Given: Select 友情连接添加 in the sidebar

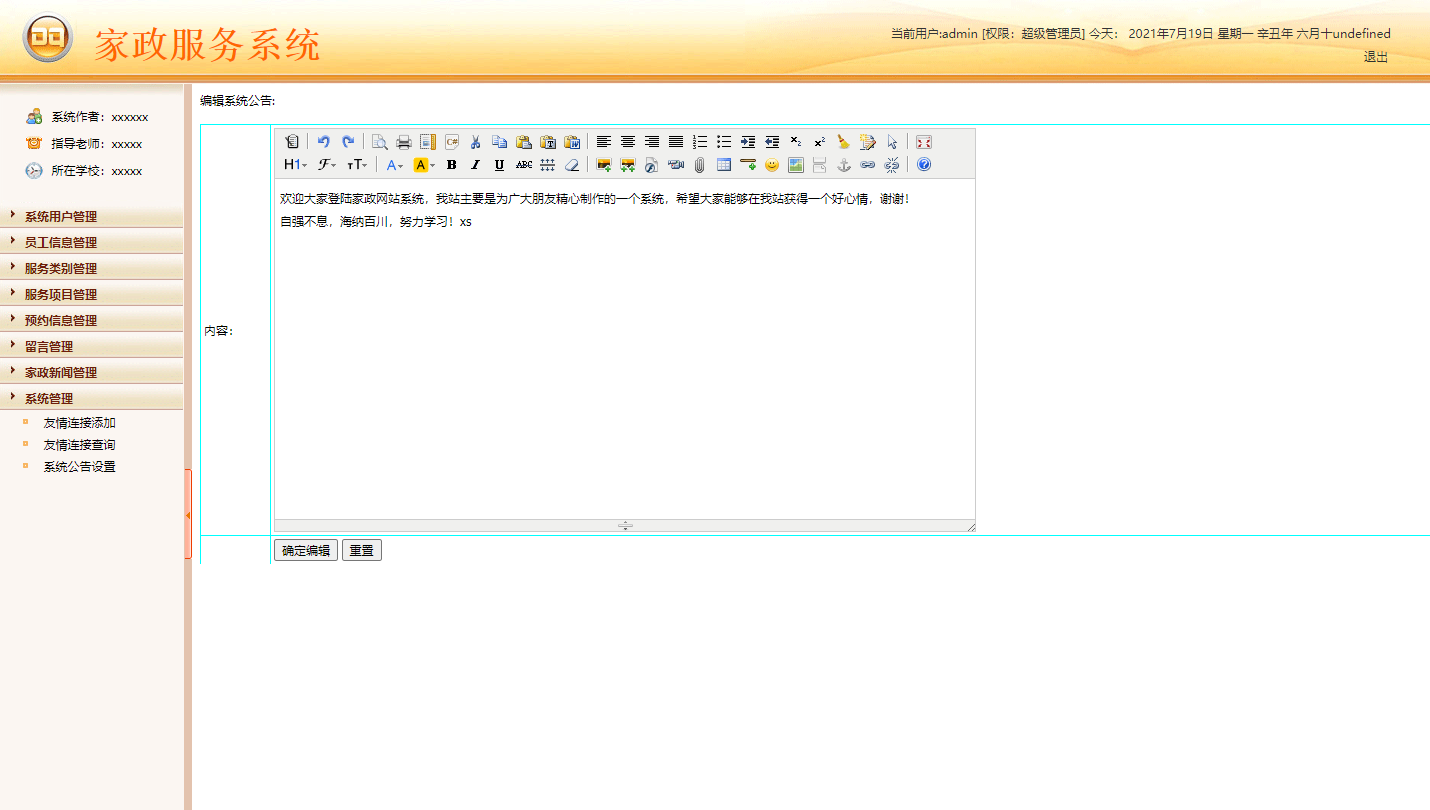Looking at the screenshot, I should click(79, 423).
